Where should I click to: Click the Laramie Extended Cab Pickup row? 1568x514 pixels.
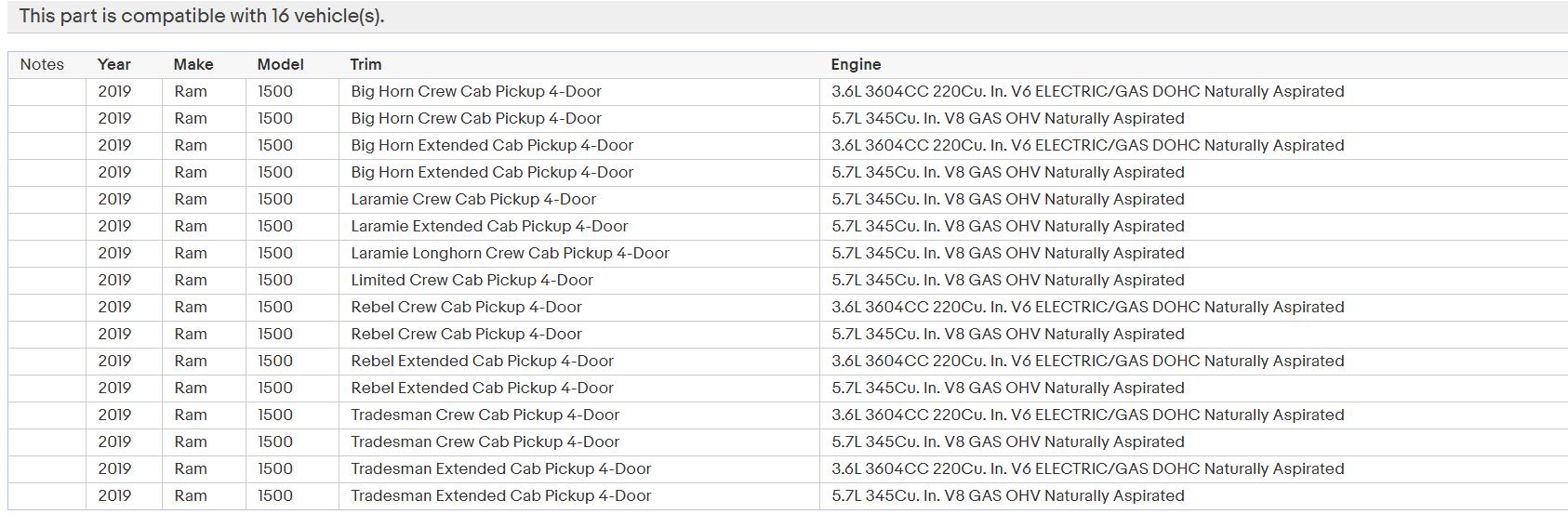788,226
